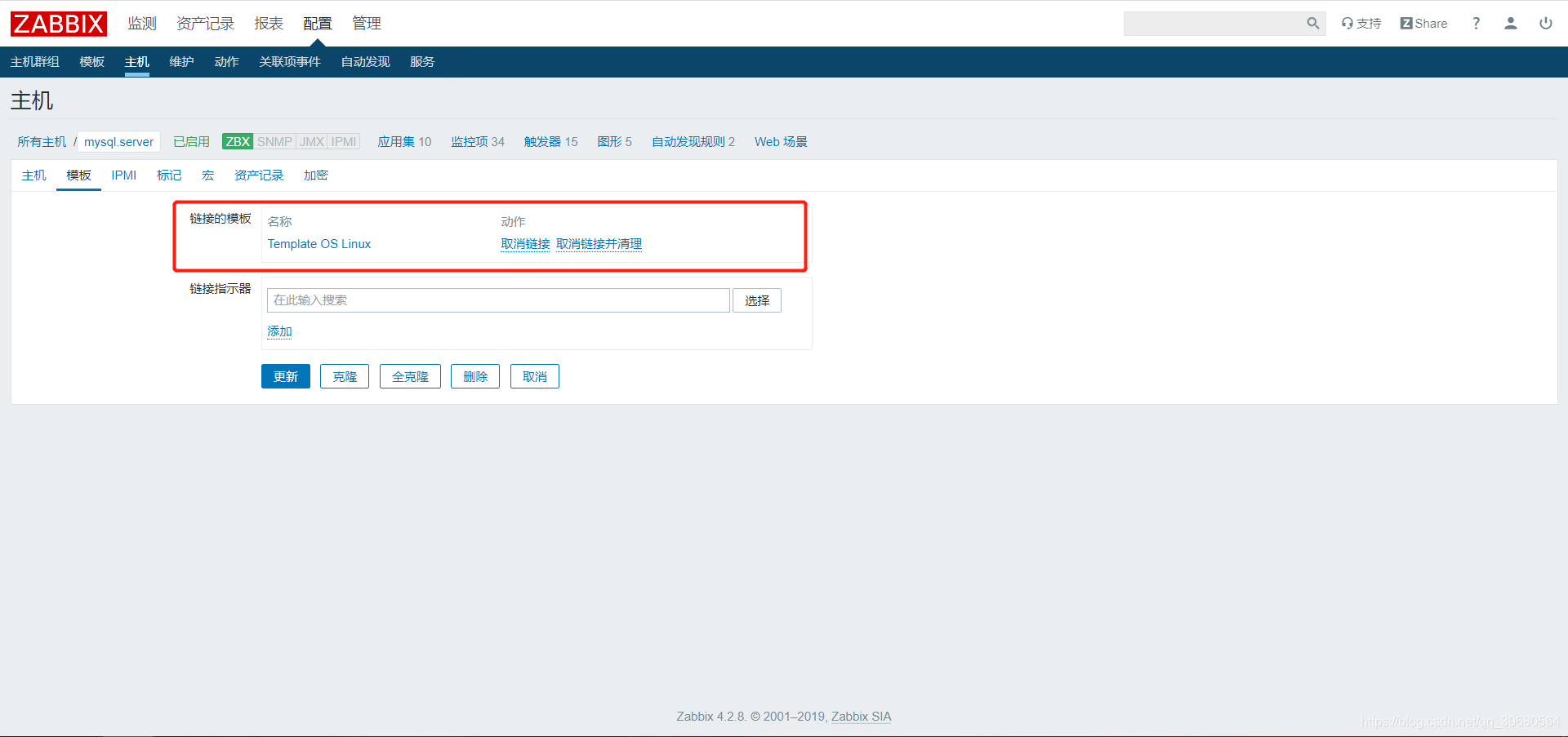Click the 添加 link
The height and width of the screenshot is (737, 1568).
tap(279, 331)
